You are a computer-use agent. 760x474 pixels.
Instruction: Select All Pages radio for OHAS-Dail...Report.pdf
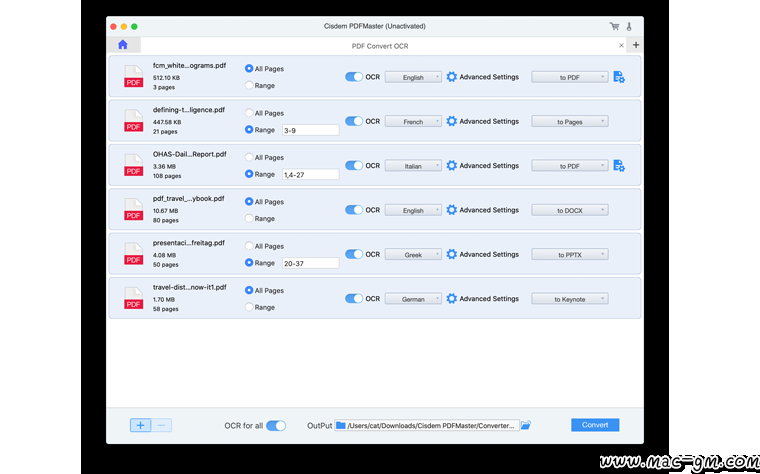(249, 157)
